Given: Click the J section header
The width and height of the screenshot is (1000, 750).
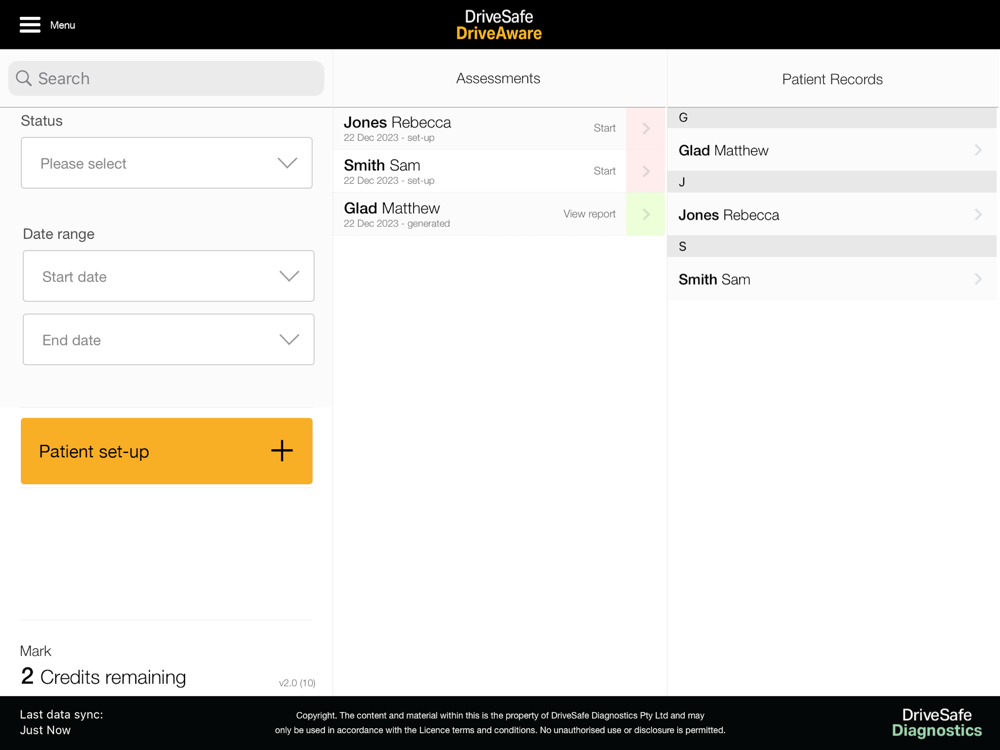Looking at the screenshot, I should [832, 182].
